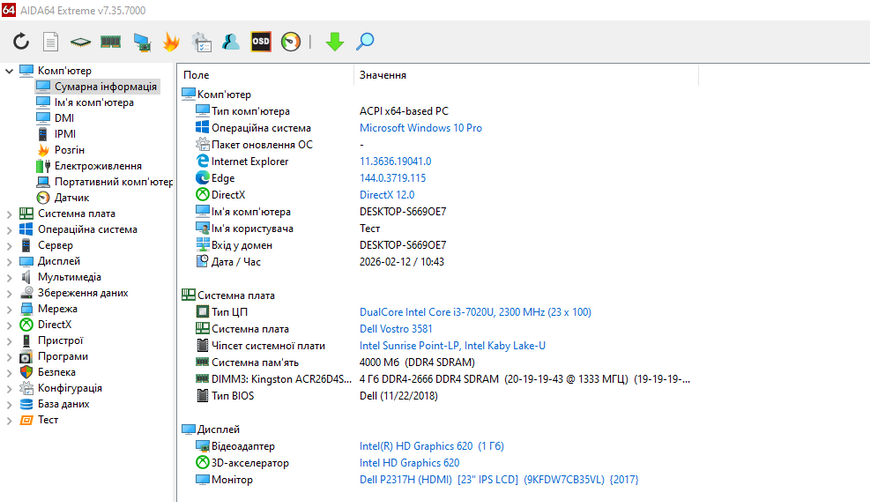The image size is (870, 502).
Task: Expand the Мультимедіа tree node
Action: click(x=9, y=277)
